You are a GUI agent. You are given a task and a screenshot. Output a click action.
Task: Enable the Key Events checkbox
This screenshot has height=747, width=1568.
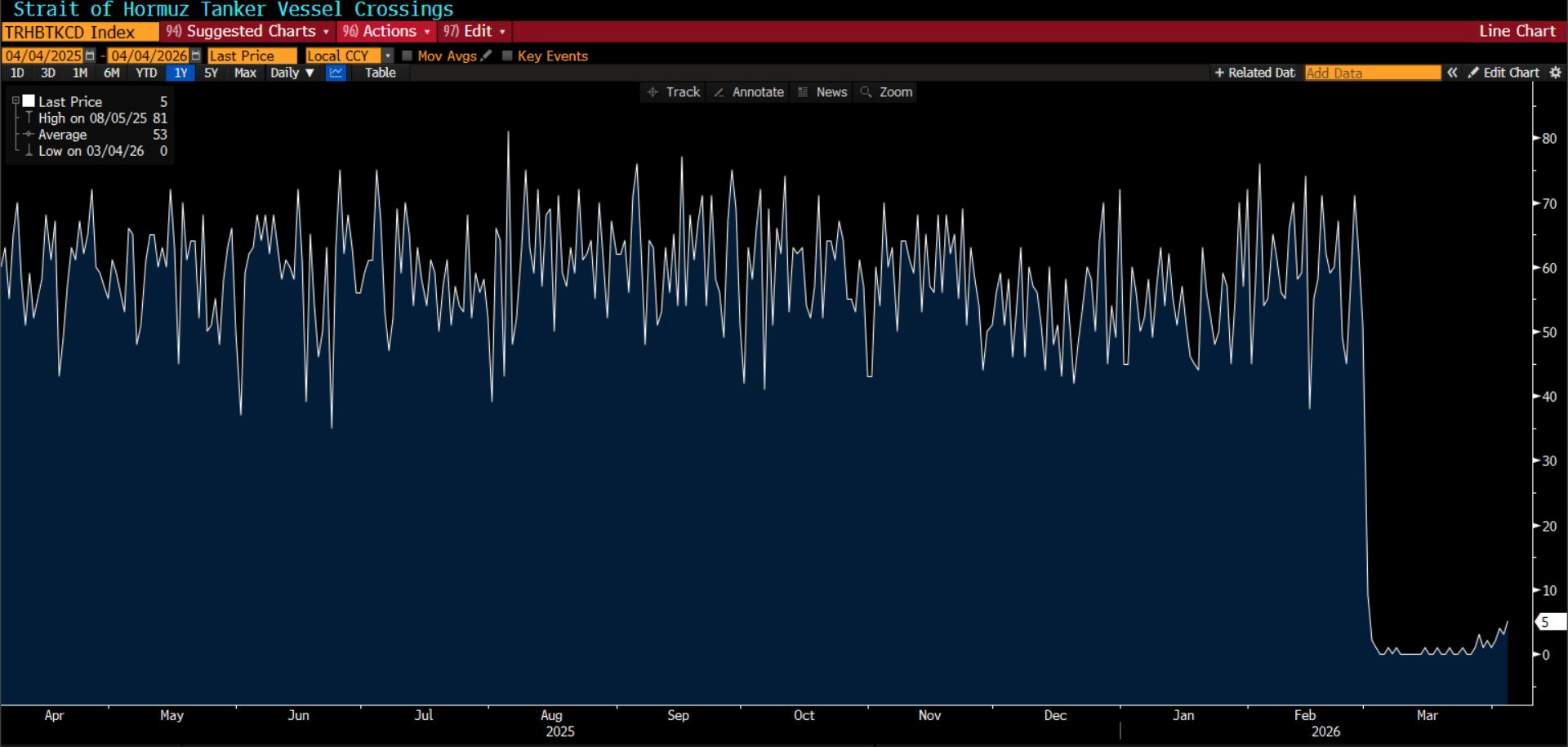click(507, 56)
